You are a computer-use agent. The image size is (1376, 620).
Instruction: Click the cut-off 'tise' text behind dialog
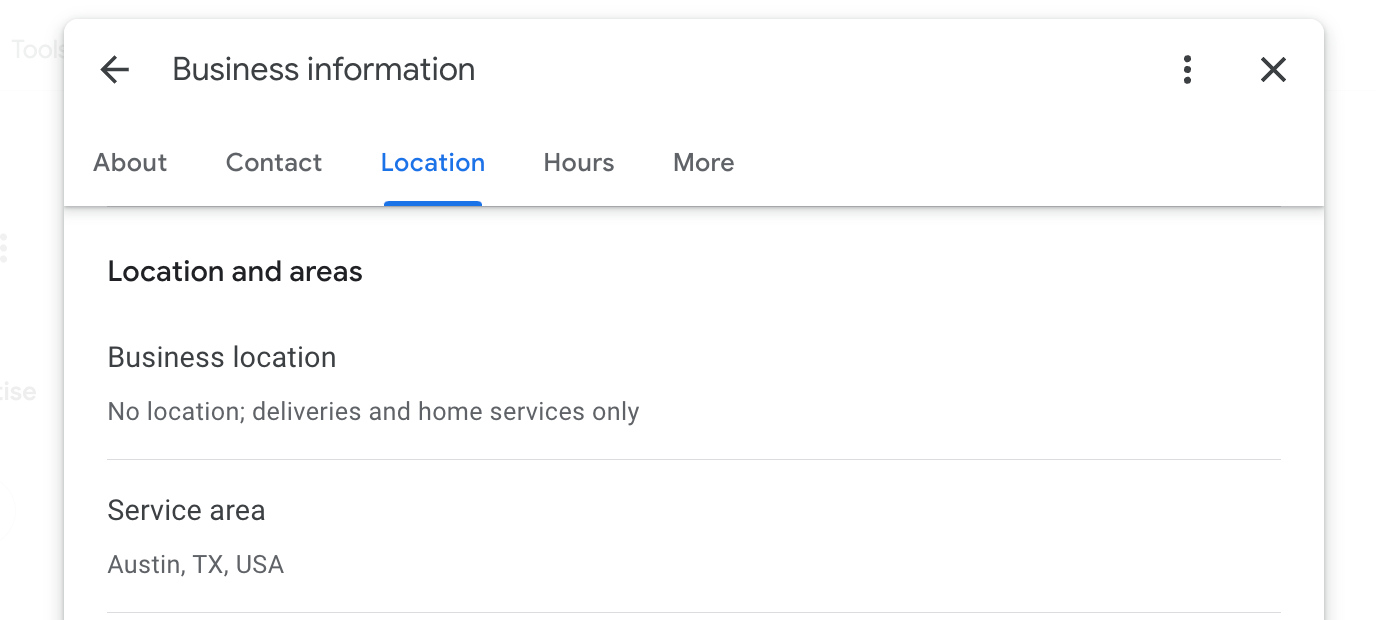tap(19, 392)
